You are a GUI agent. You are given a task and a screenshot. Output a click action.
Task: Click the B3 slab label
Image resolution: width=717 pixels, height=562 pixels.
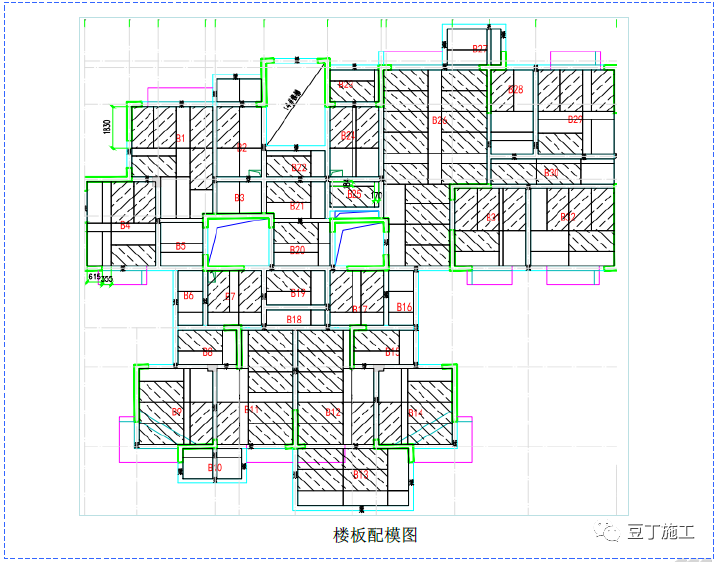(x=239, y=198)
